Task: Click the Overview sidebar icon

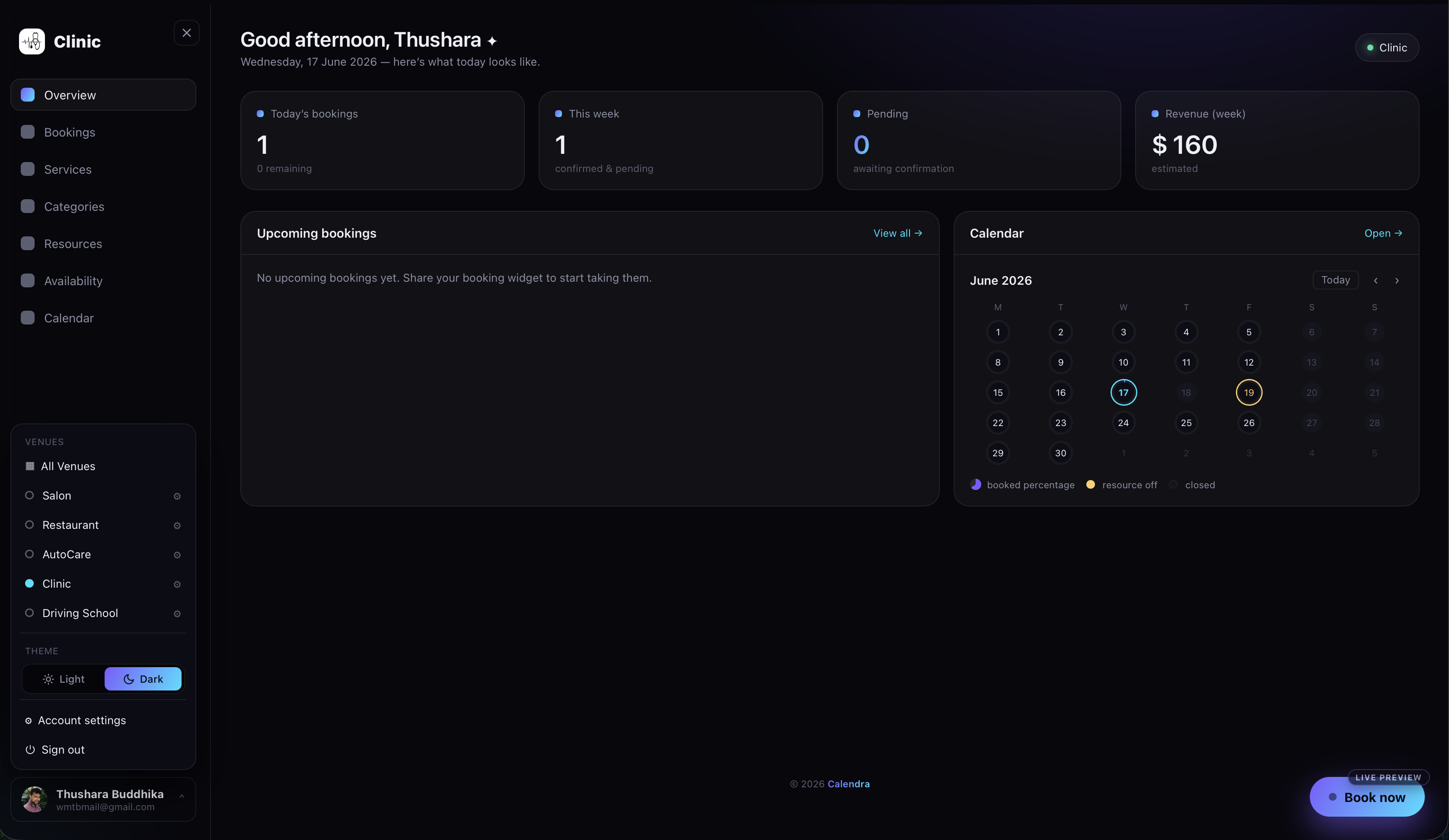Action: click(x=28, y=95)
